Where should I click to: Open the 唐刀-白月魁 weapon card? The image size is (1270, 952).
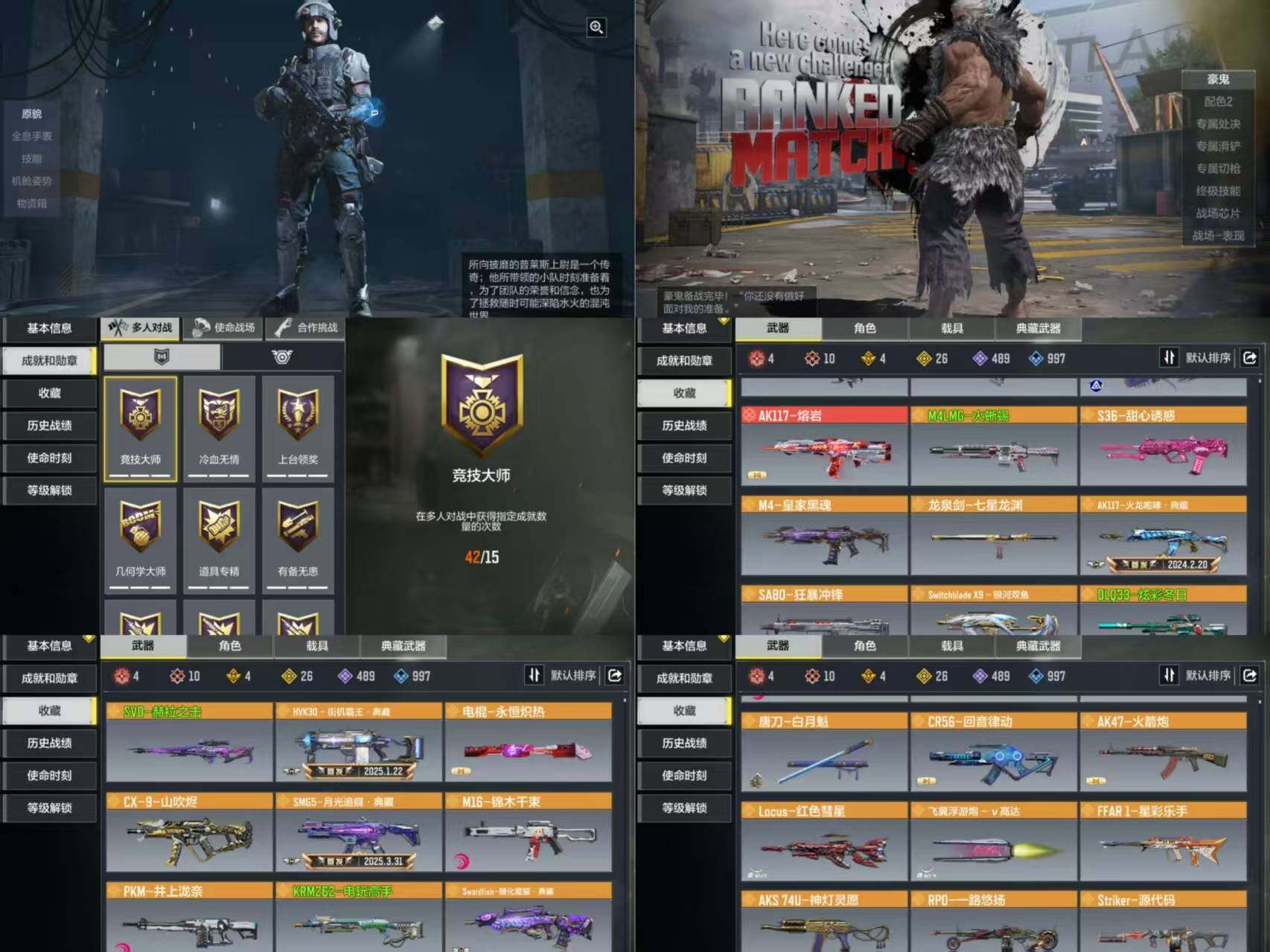pyautogui.click(x=824, y=752)
